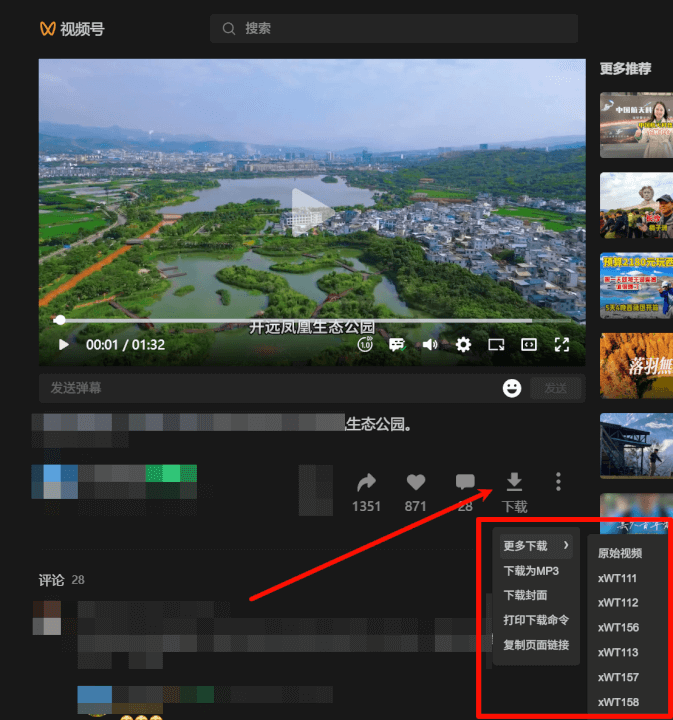The width and height of the screenshot is (673, 720).
Task: Select 原始视频 download option
Action: [x=620, y=553]
